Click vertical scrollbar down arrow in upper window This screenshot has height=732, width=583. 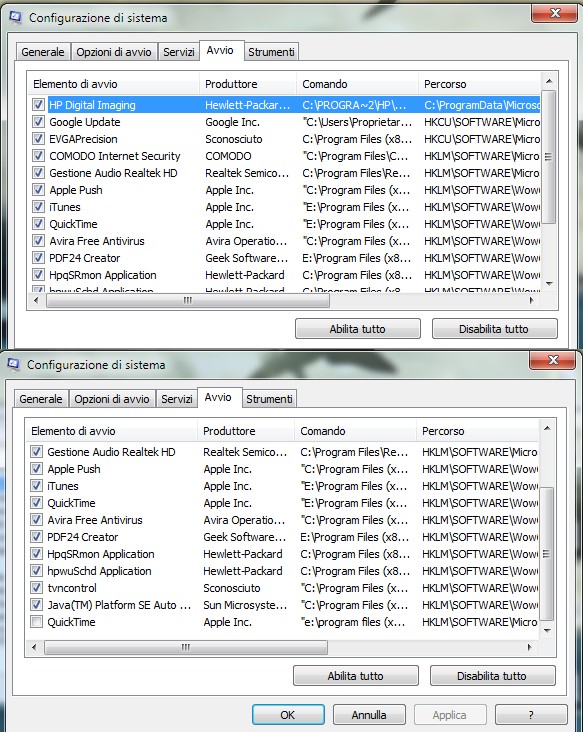549,283
